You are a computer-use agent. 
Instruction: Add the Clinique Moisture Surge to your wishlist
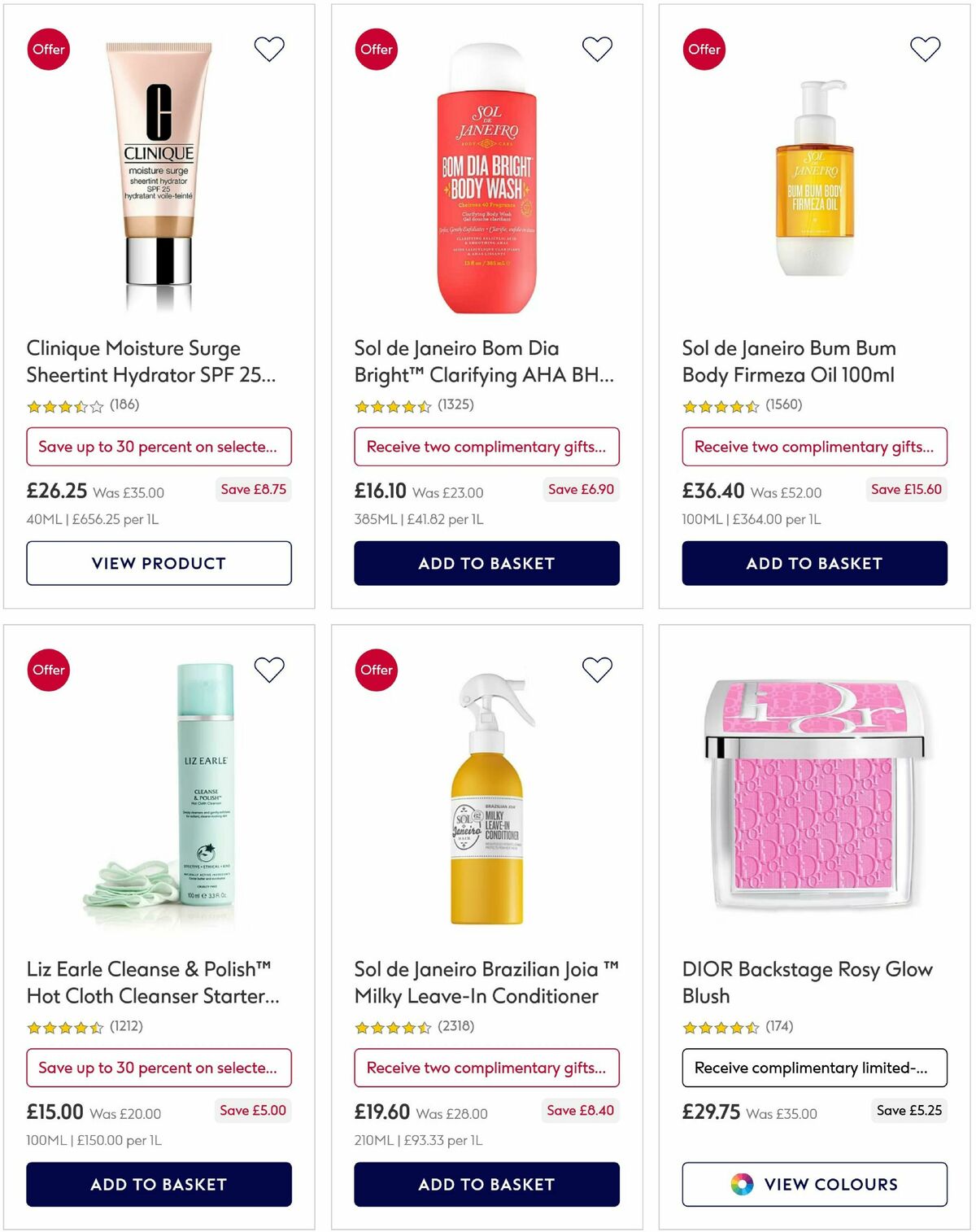point(268,49)
